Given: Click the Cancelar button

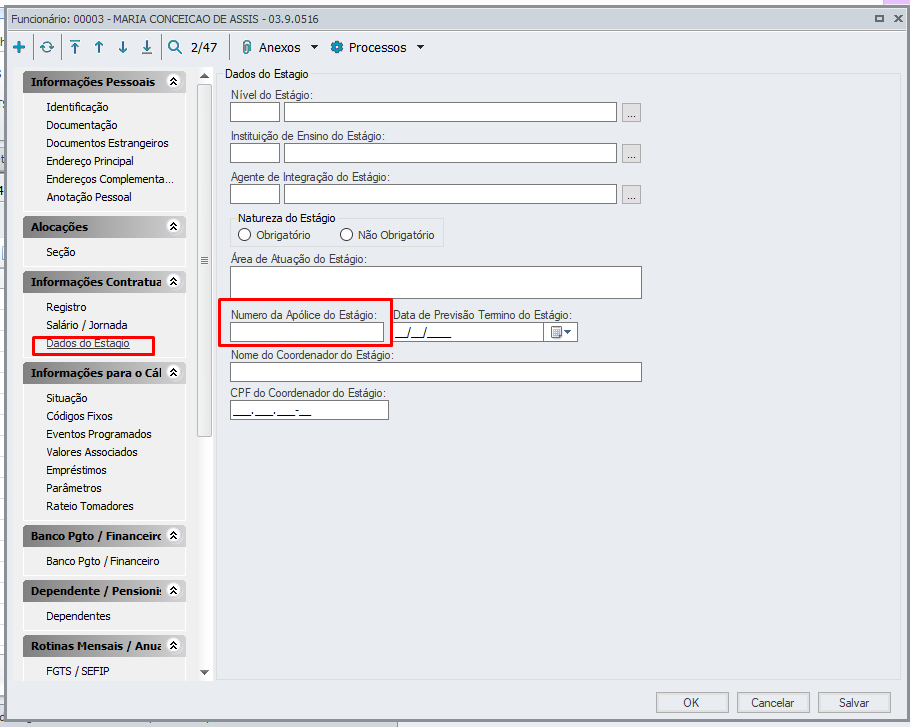Looking at the screenshot, I should click(x=773, y=703).
